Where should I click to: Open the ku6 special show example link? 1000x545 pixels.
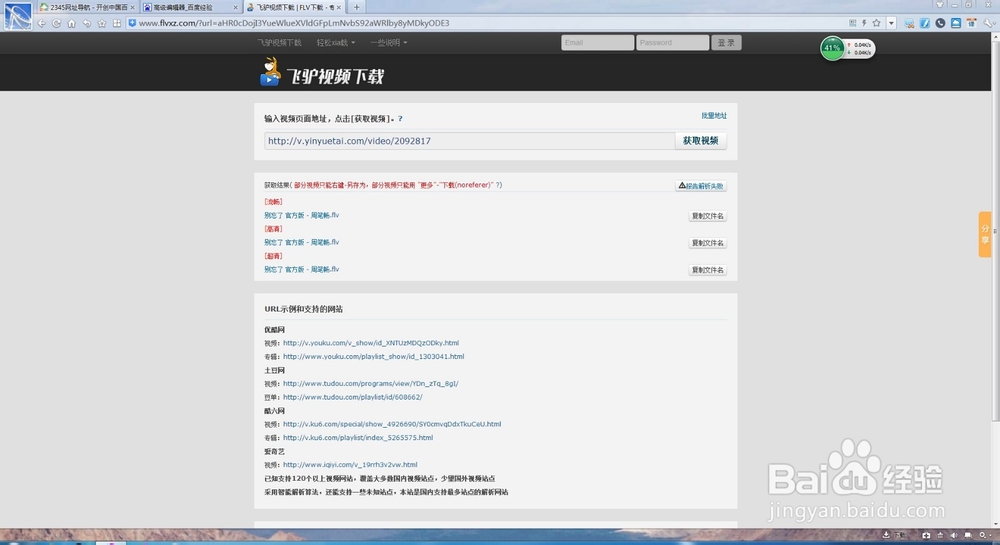(392, 424)
